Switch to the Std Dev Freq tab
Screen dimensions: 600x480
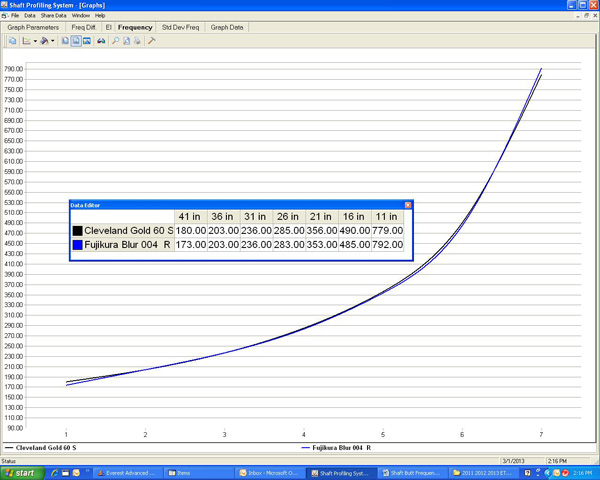(180, 28)
